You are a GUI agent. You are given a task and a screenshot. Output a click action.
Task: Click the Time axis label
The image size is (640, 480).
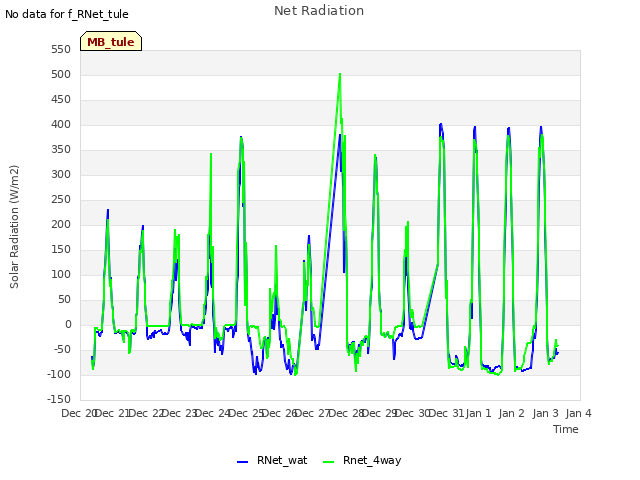pos(566,429)
